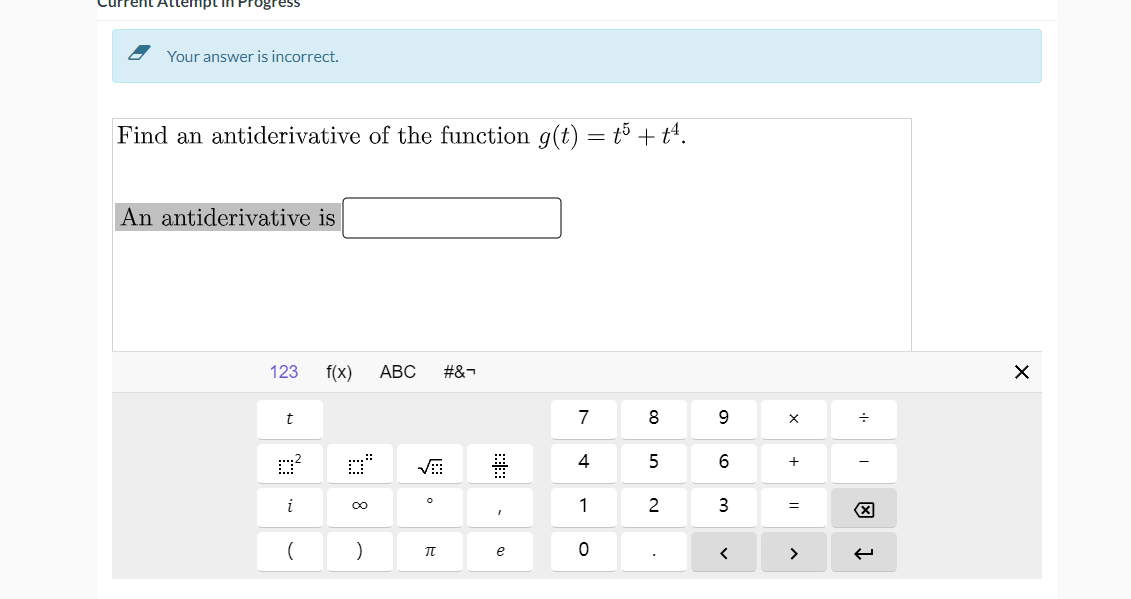Viewport: 1131px width, 599px height.
Task: Click the Euler constant e key
Action: tap(500, 551)
